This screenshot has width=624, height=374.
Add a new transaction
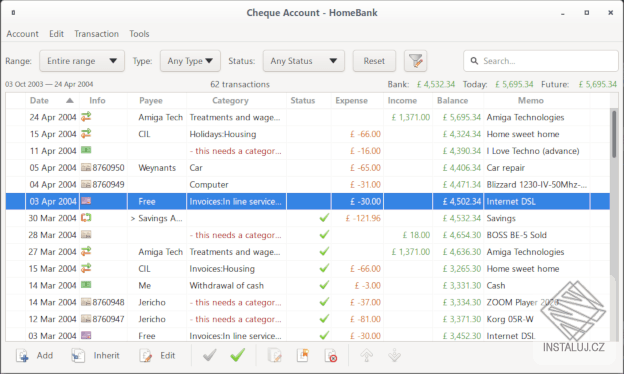(34, 355)
